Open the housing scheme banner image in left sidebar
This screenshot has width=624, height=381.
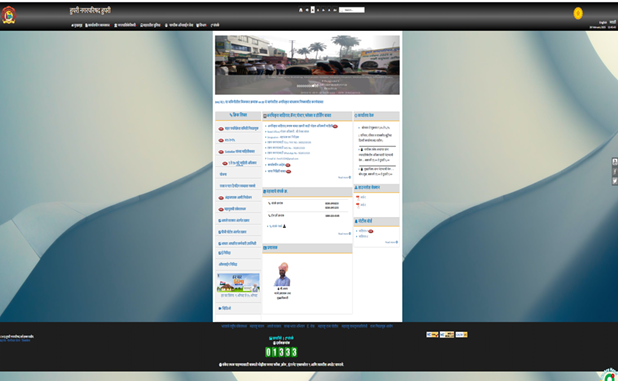pyautogui.click(x=238, y=283)
